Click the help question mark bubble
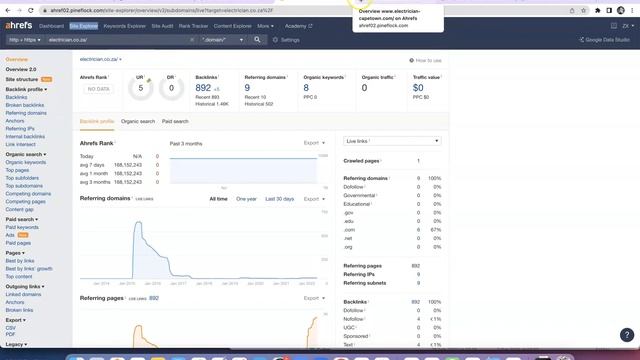 627,335
